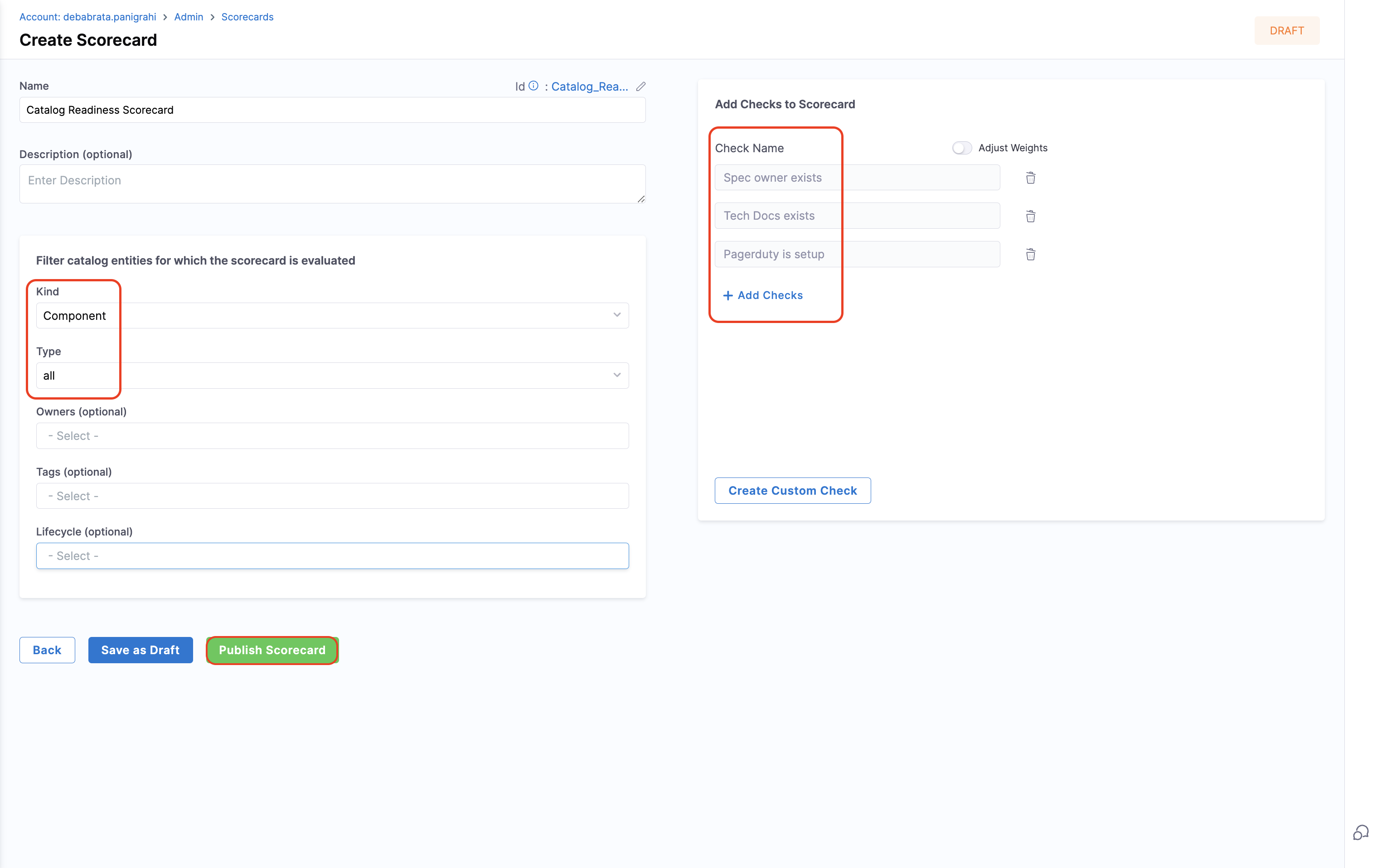Open the chat support icon

(1360, 833)
